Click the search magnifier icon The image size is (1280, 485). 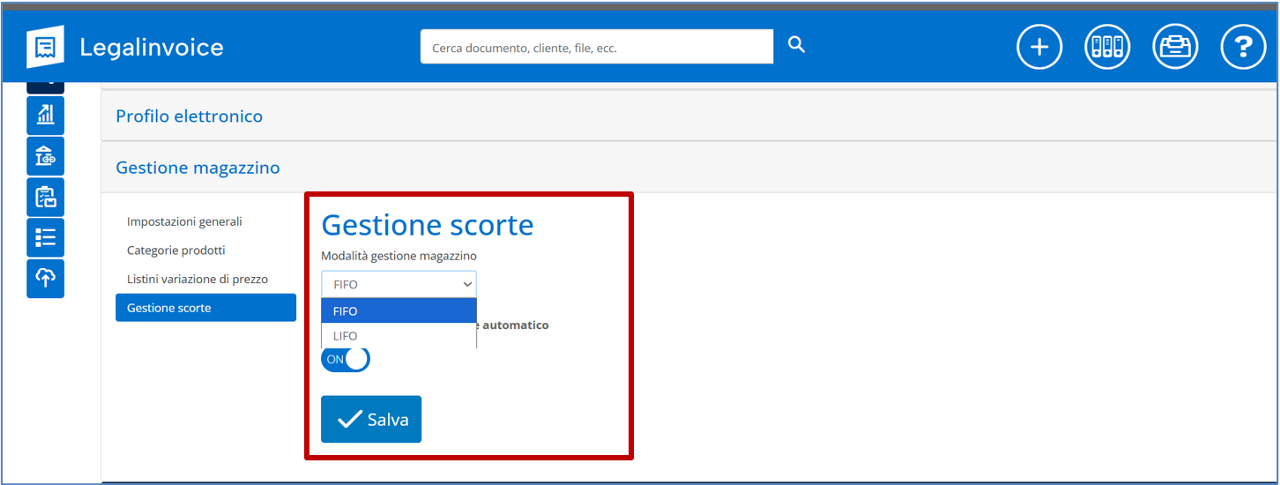pyautogui.click(x=796, y=45)
